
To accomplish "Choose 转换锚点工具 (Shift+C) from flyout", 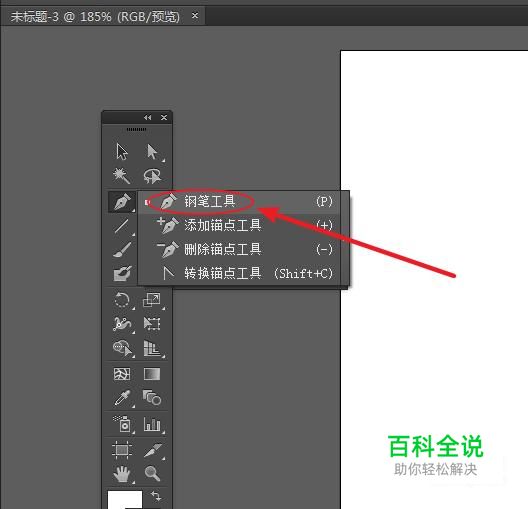I will pos(239,273).
